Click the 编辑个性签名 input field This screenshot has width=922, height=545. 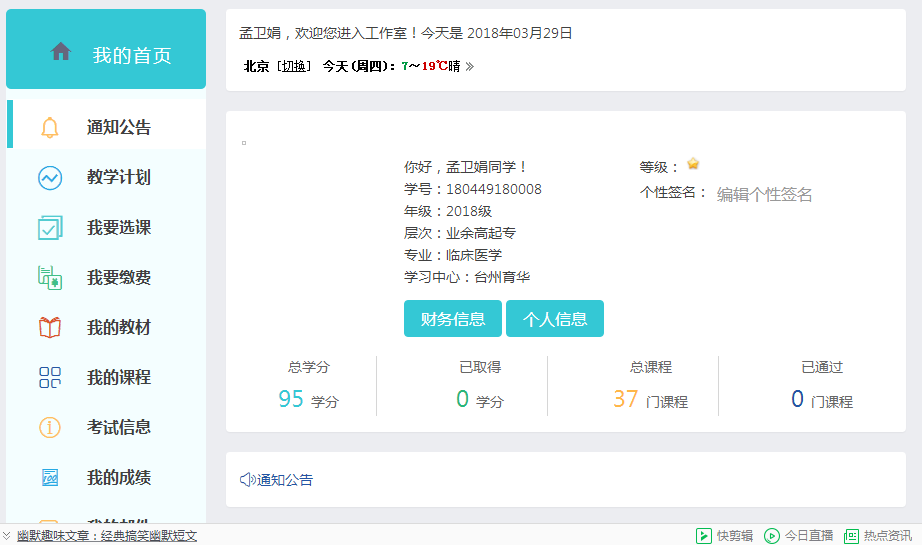click(764, 195)
